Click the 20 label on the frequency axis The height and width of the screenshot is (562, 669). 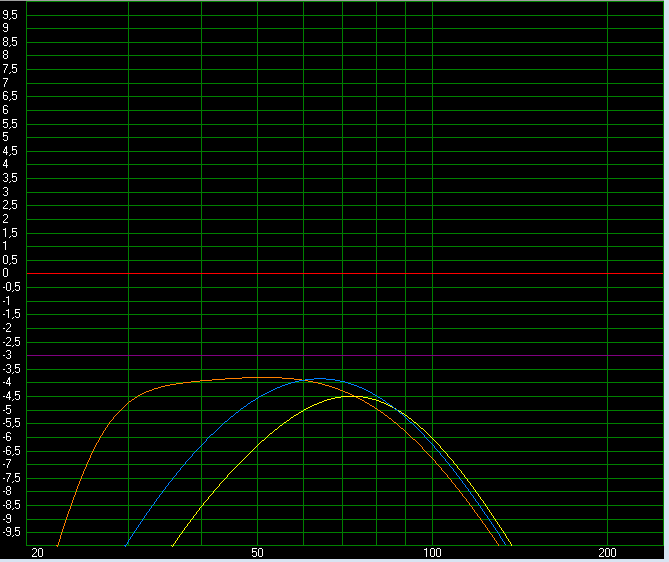pyautogui.click(x=38, y=553)
